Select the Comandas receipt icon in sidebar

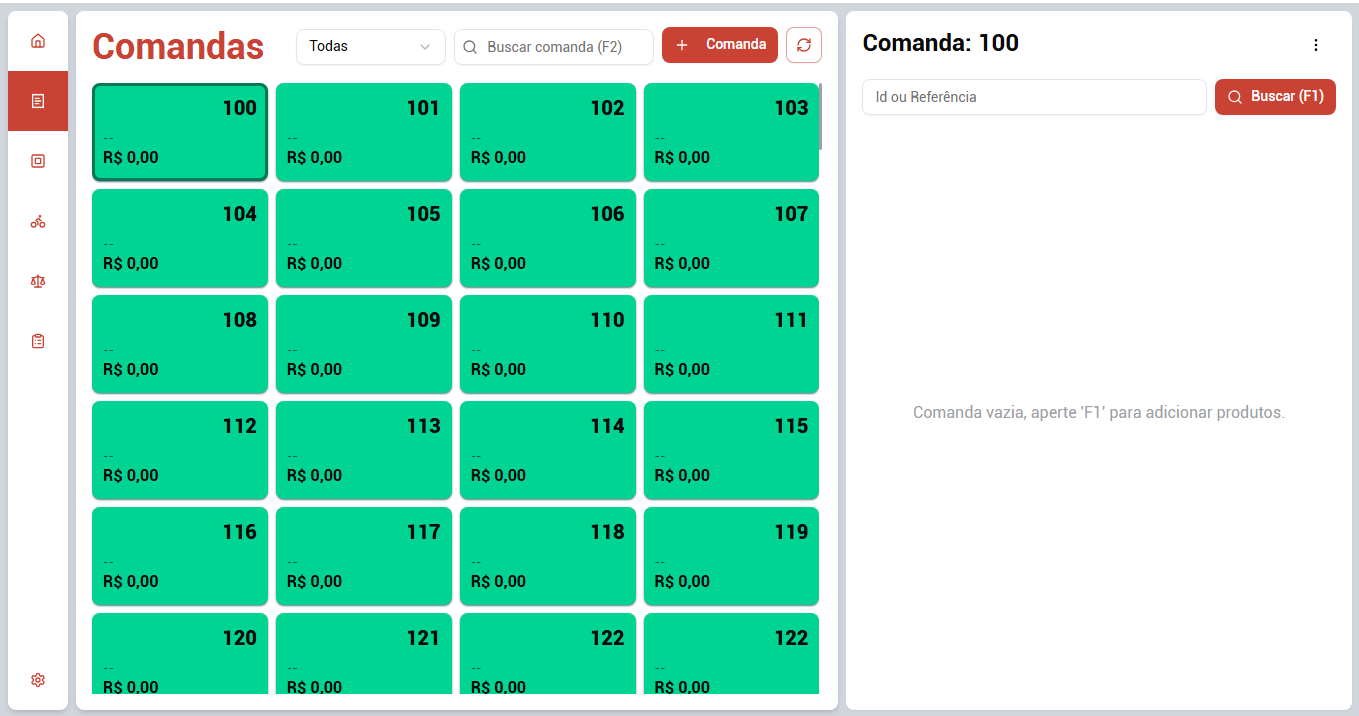(x=38, y=101)
